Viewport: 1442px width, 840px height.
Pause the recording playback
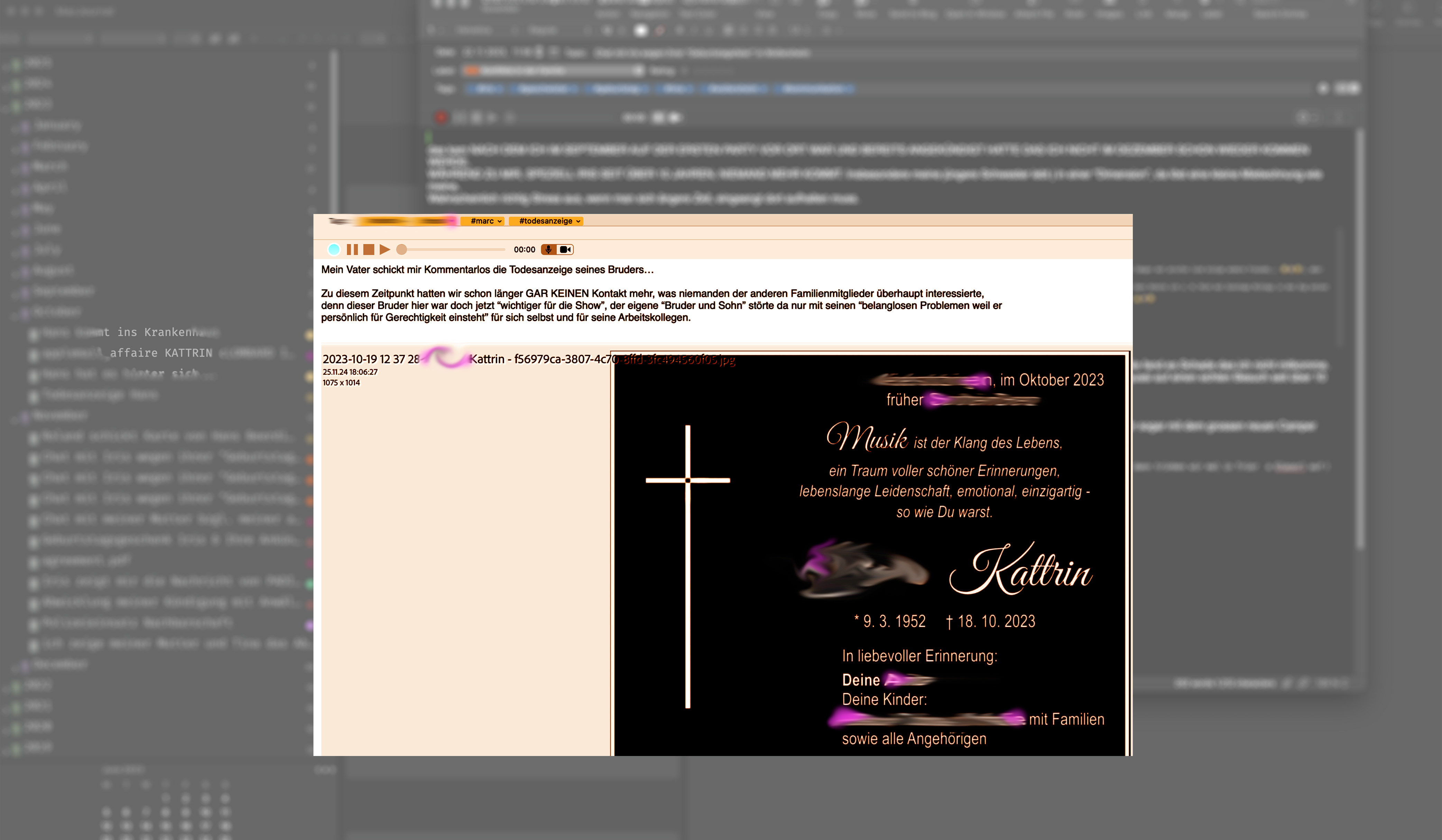[x=352, y=250]
